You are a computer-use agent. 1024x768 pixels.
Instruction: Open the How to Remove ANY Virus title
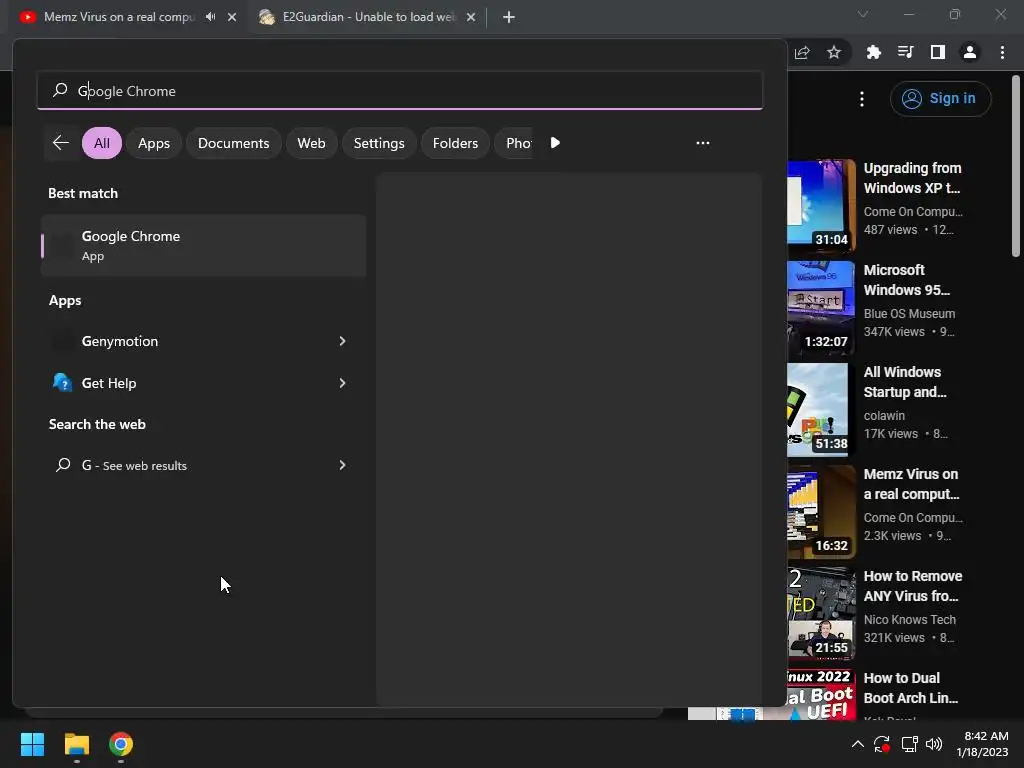pyautogui.click(x=913, y=586)
